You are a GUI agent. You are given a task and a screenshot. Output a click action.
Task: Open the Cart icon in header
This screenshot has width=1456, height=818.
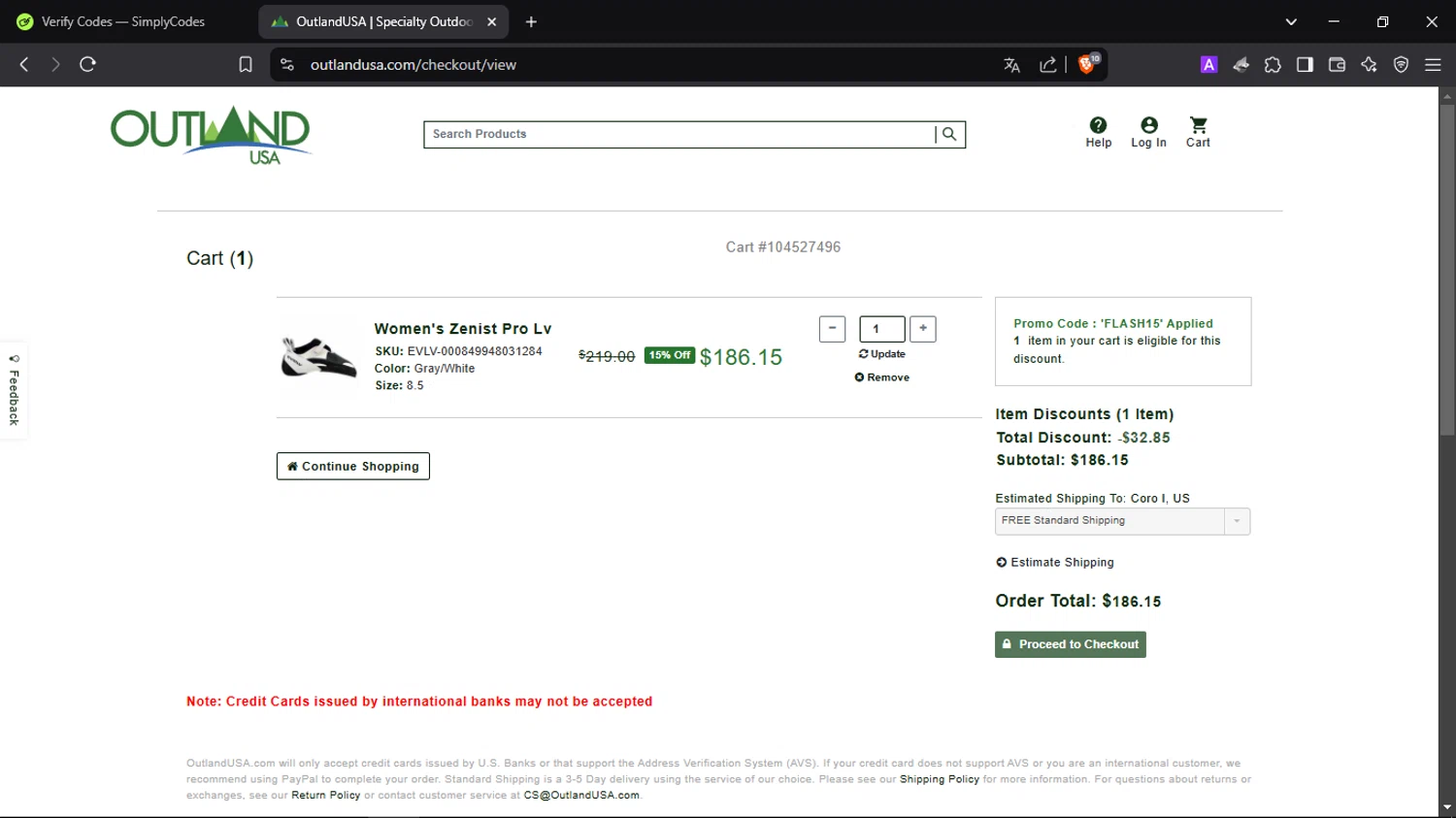1198,132
